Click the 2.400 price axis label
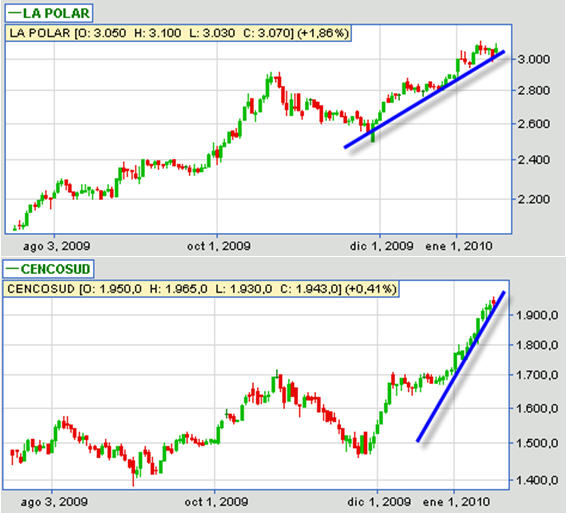Screen dimensions: 567x514 533,160
